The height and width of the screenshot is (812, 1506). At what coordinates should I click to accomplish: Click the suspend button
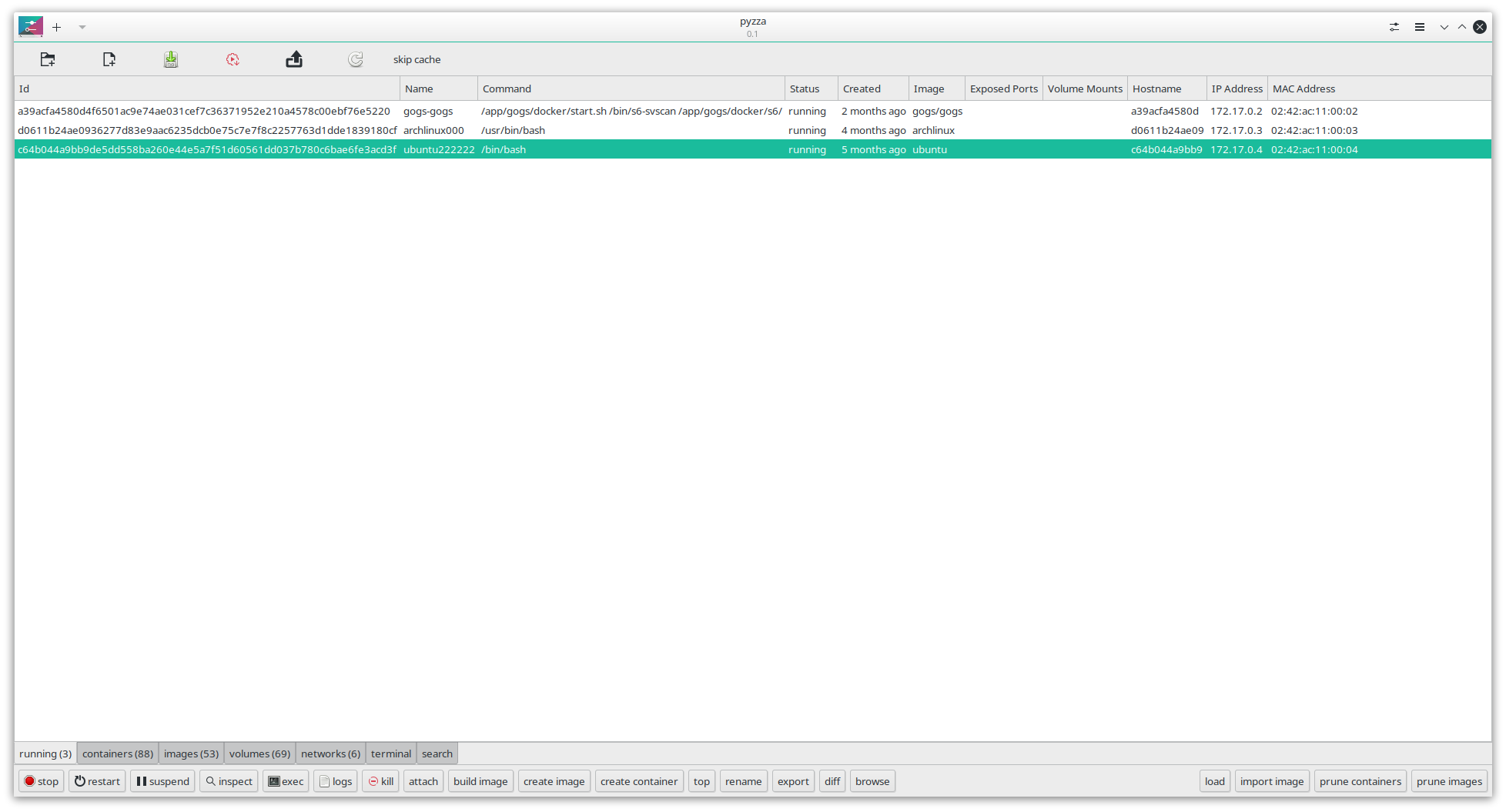tap(162, 781)
